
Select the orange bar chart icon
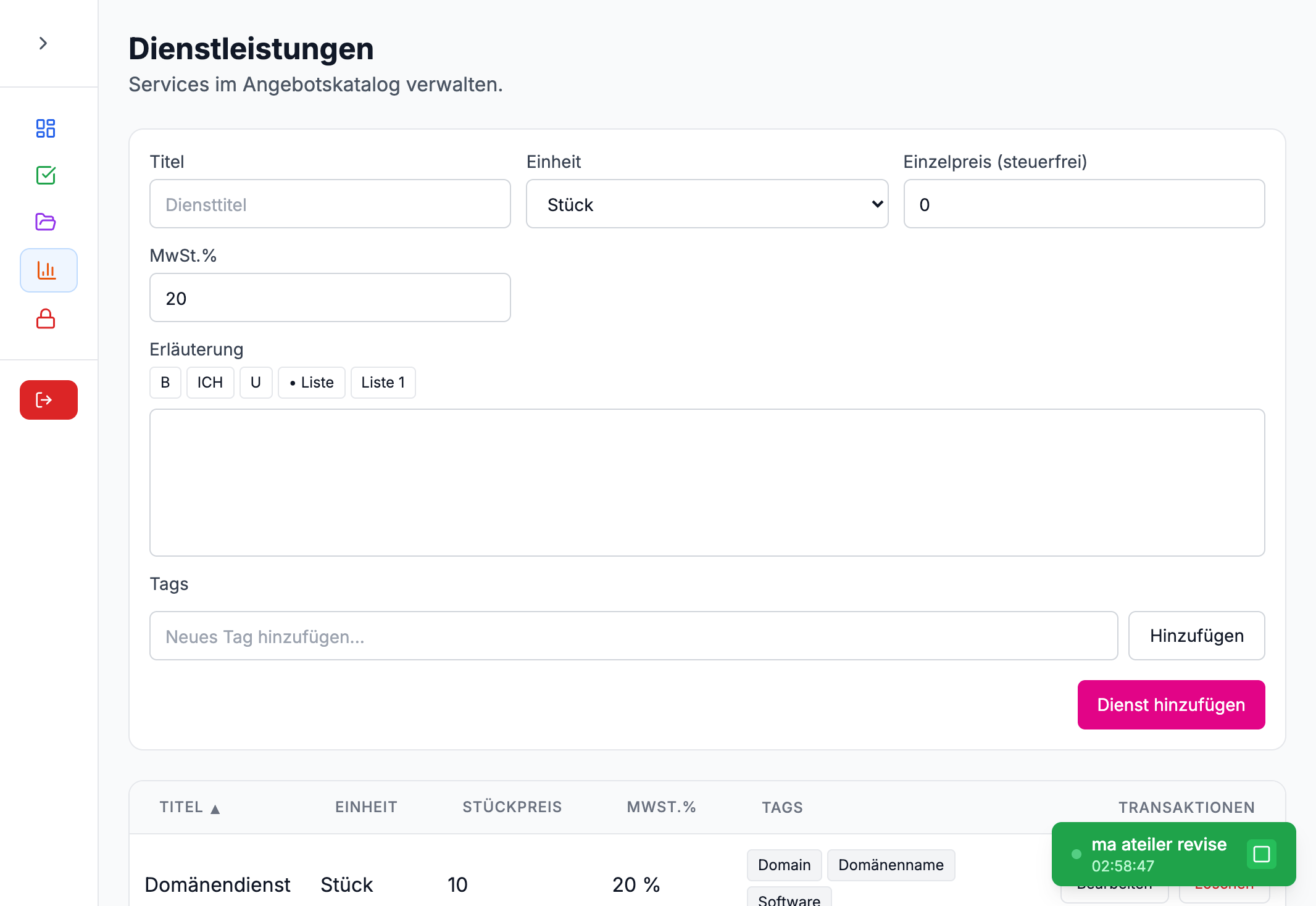coord(48,270)
